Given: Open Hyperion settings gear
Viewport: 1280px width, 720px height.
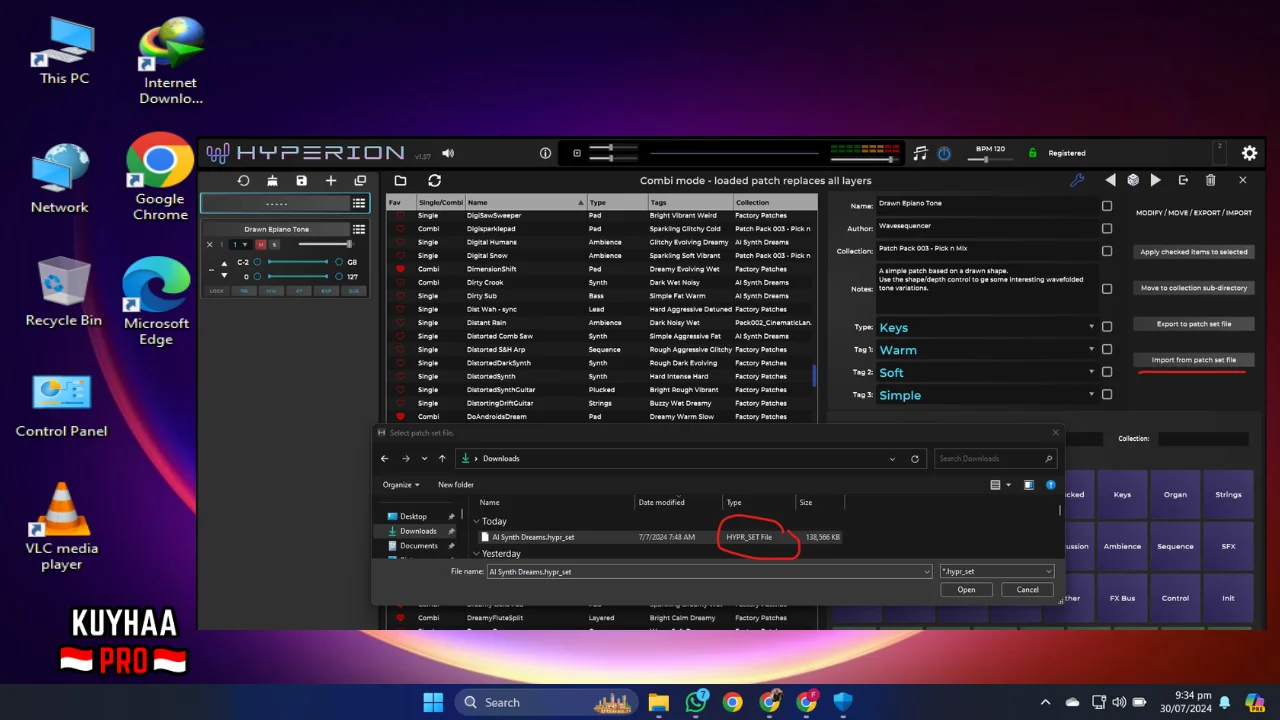Looking at the screenshot, I should click(1249, 153).
